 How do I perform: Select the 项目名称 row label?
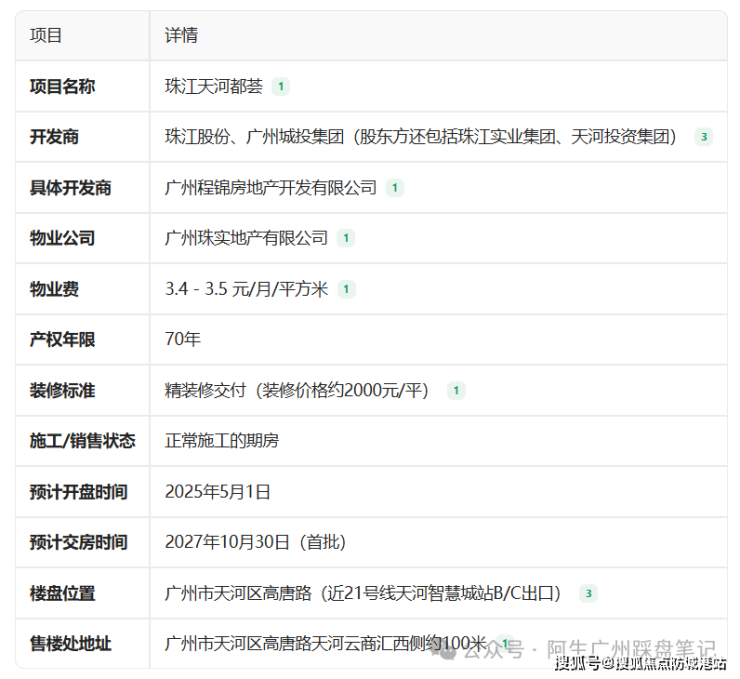62,86
